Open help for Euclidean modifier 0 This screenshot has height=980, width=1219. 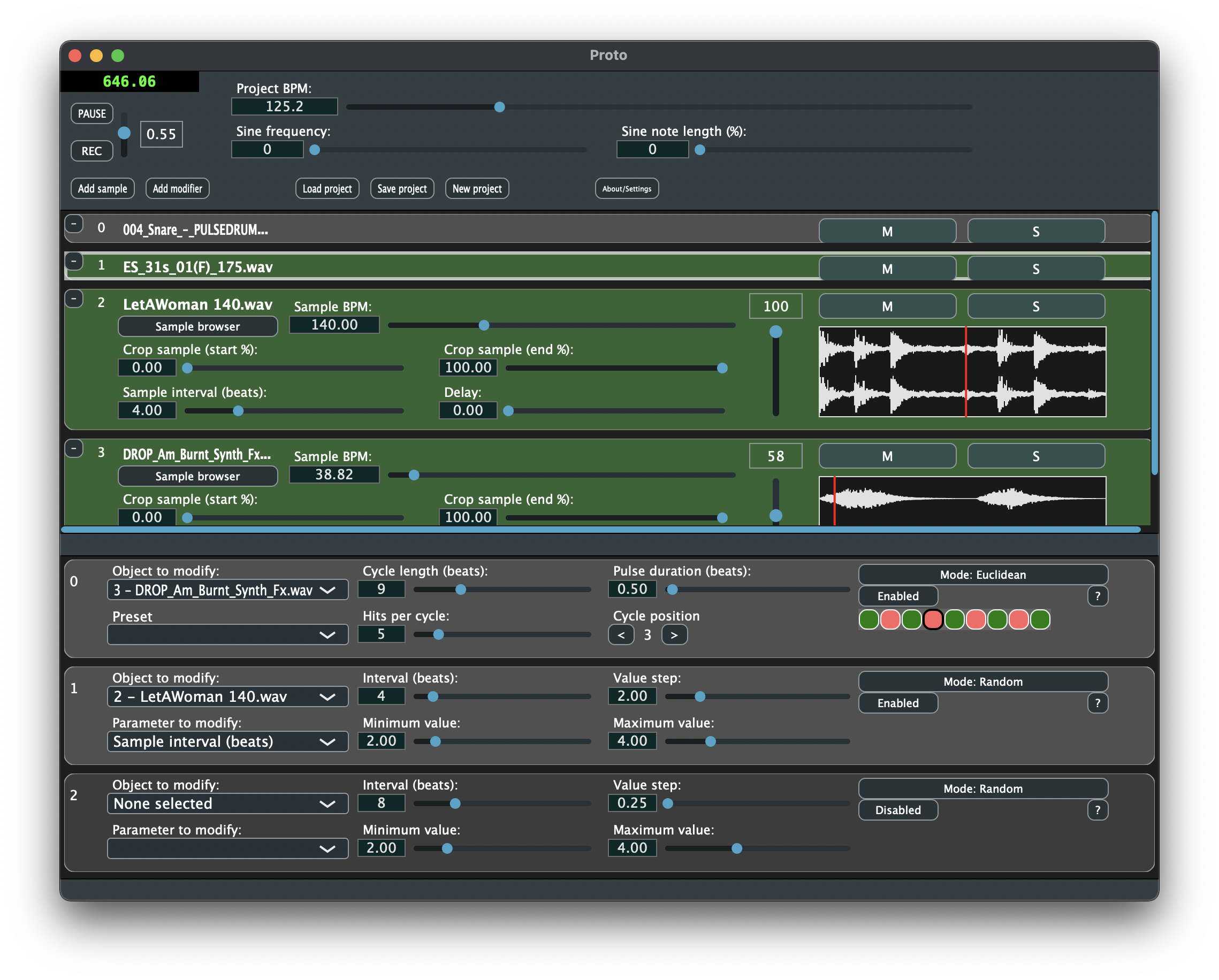tap(1097, 596)
